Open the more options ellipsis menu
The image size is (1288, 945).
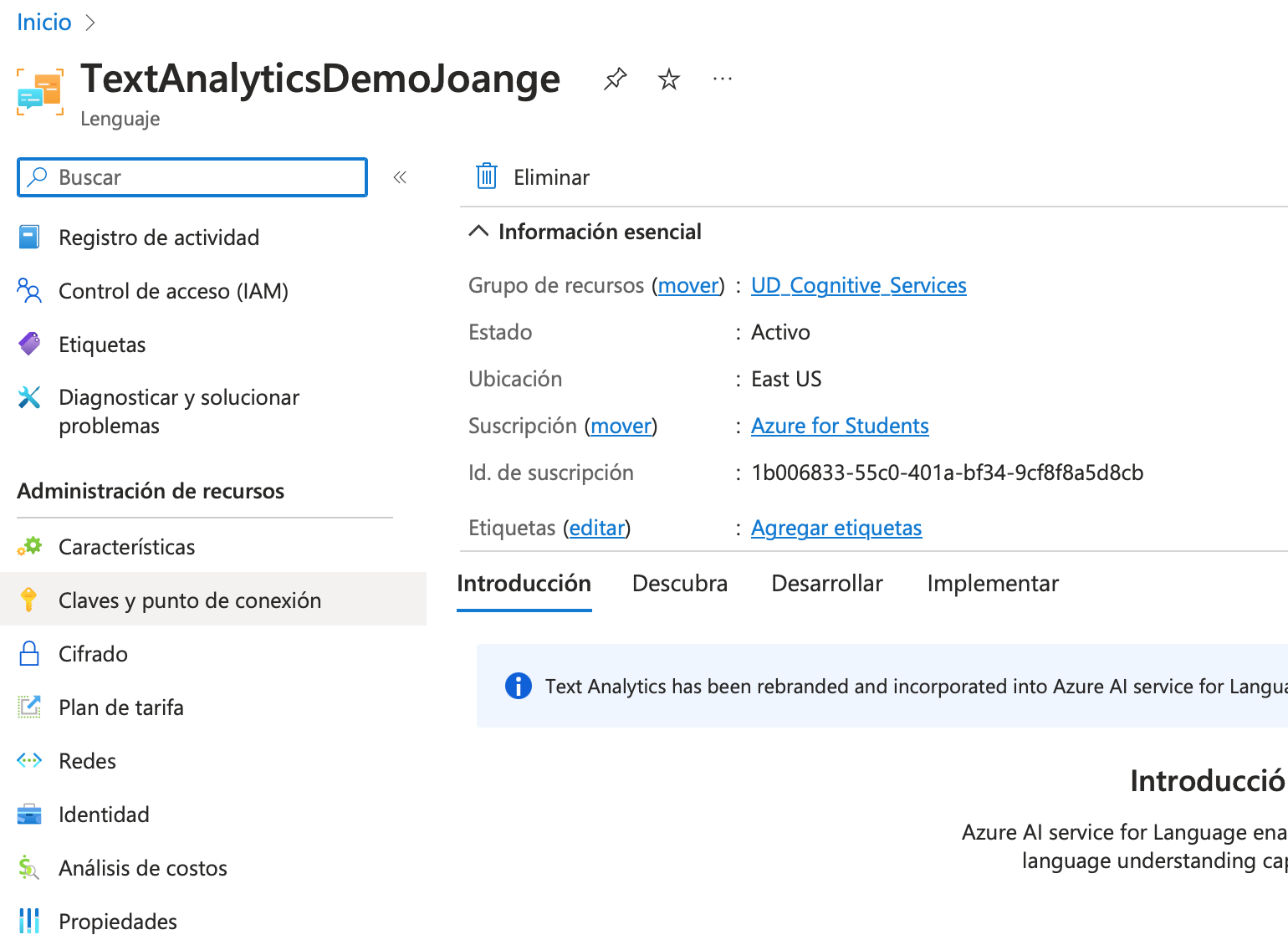pos(723,79)
